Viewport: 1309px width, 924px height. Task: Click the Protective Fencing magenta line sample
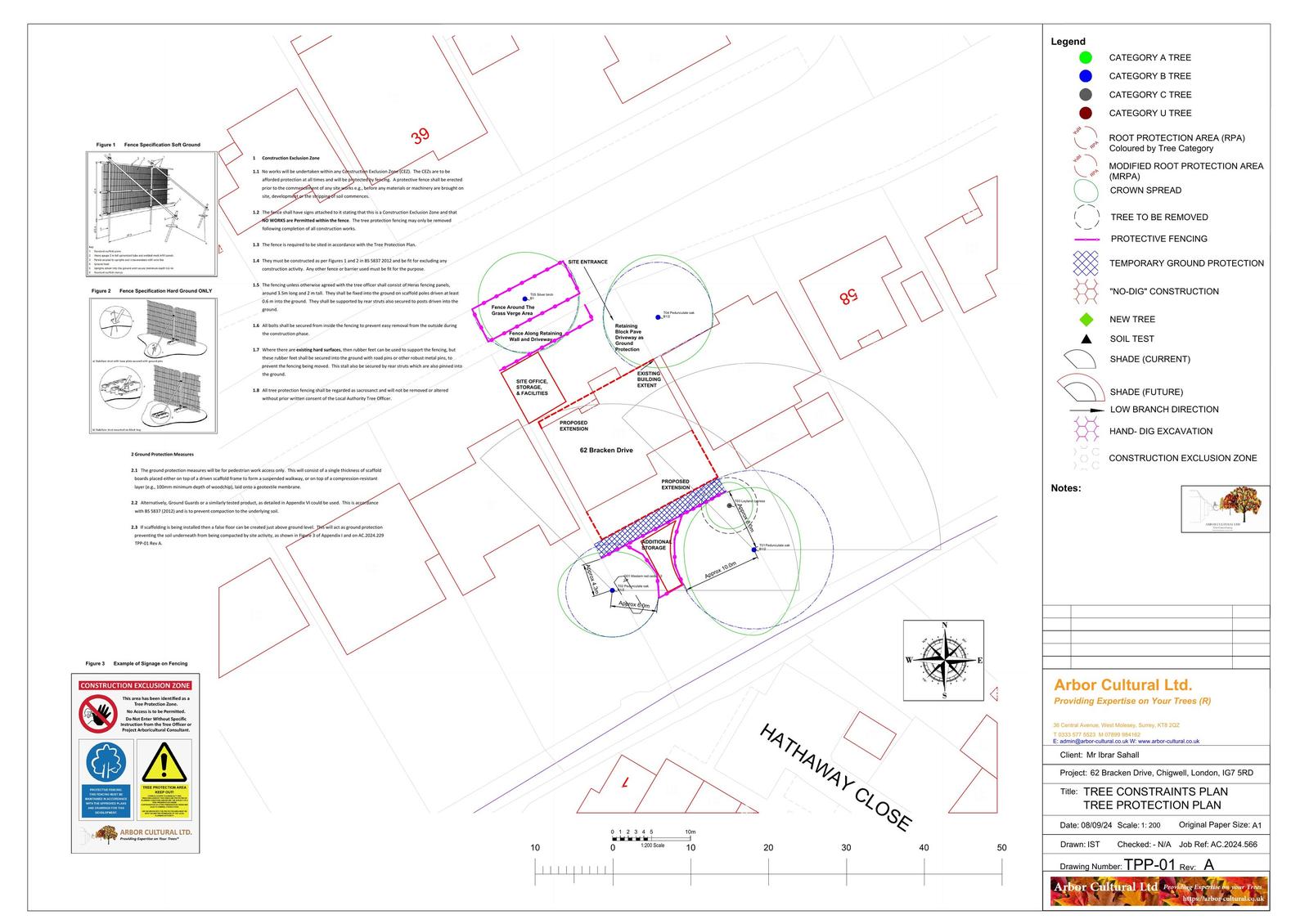[x=1086, y=240]
